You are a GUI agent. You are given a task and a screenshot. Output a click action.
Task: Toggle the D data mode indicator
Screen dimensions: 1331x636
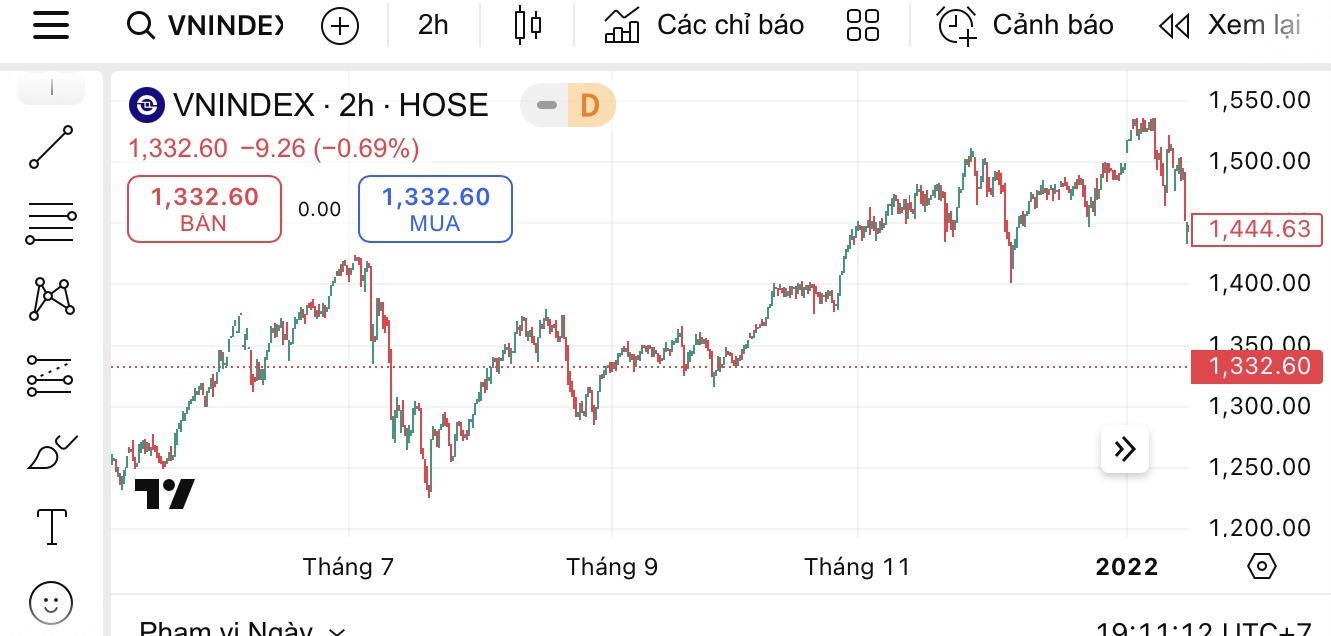click(x=590, y=105)
